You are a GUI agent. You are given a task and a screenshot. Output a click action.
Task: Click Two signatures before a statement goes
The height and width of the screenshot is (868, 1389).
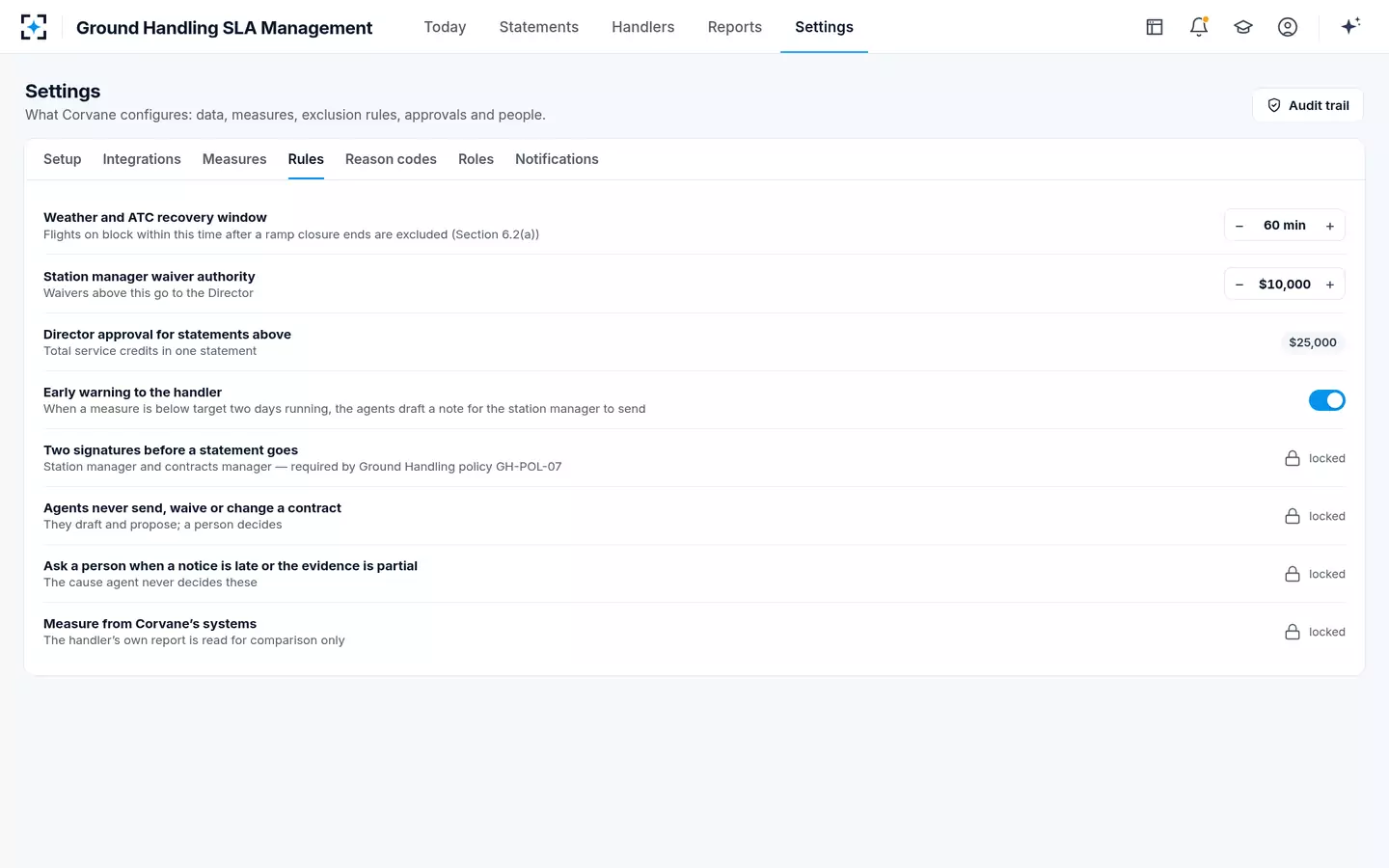point(171,449)
